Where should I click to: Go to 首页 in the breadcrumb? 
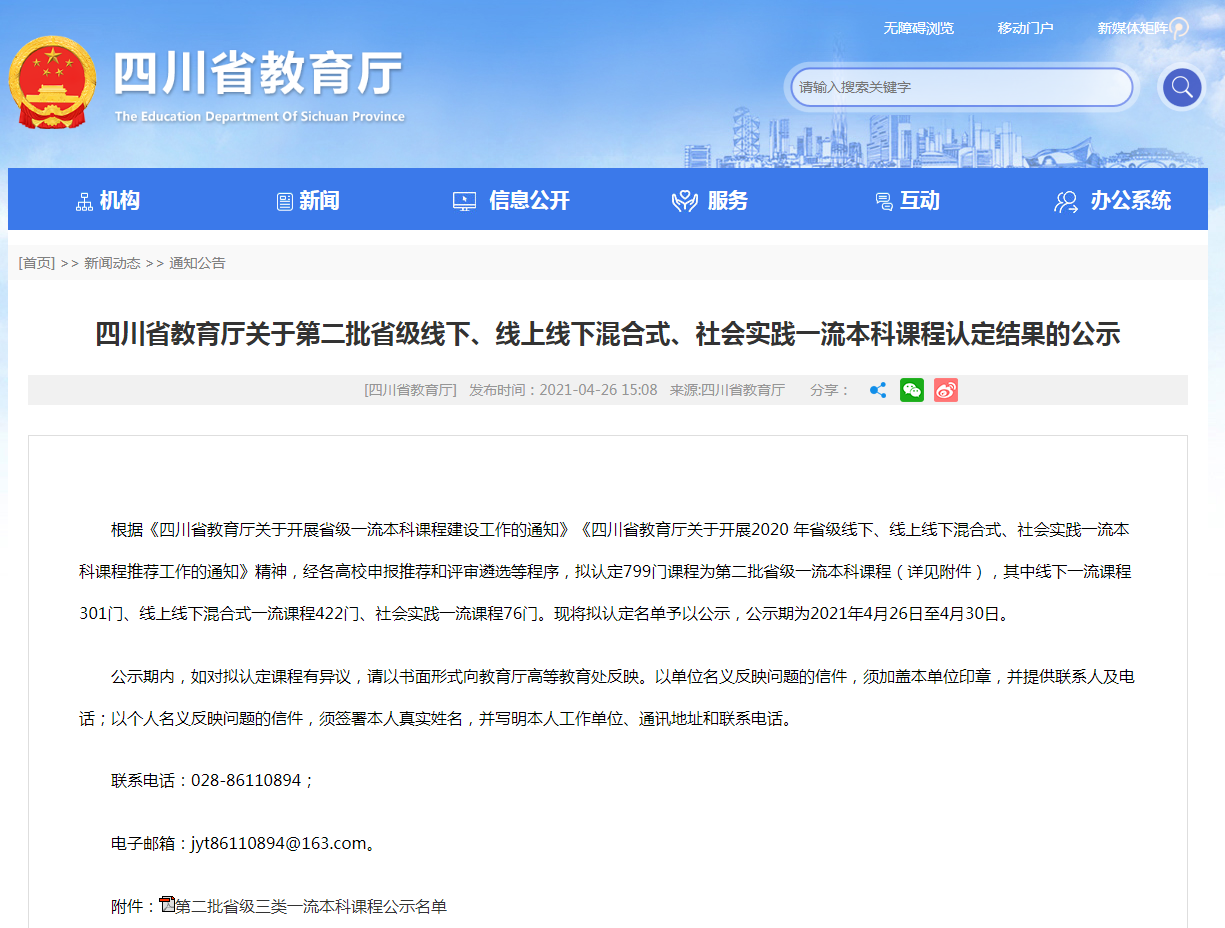[37, 263]
